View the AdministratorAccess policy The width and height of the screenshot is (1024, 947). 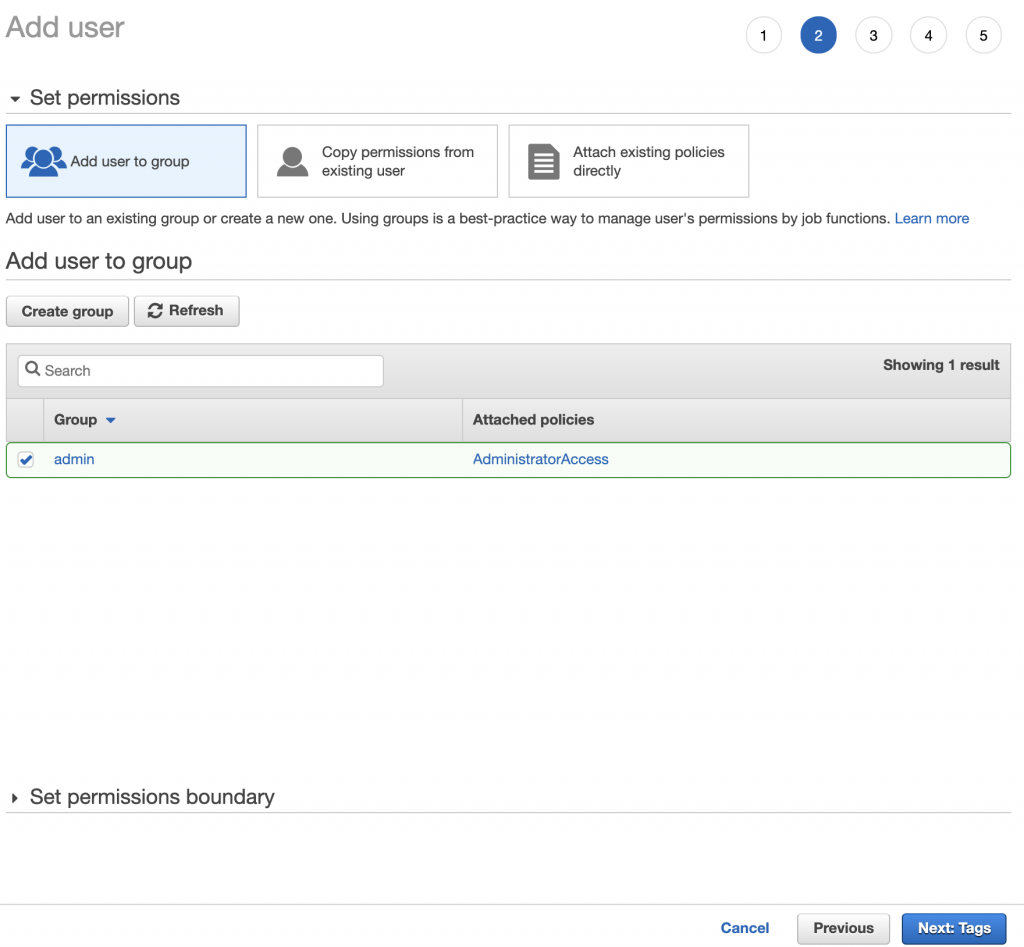(540, 460)
